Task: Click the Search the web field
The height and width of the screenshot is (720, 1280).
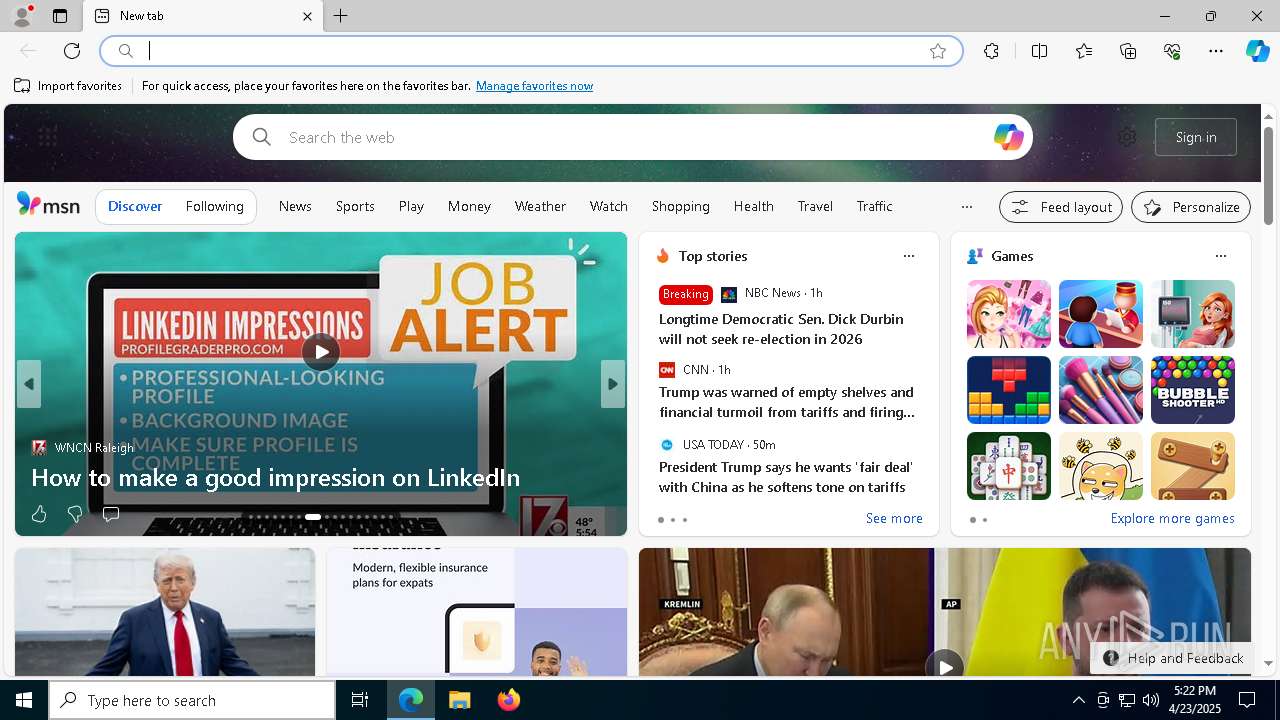Action: pyautogui.click(x=634, y=137)
